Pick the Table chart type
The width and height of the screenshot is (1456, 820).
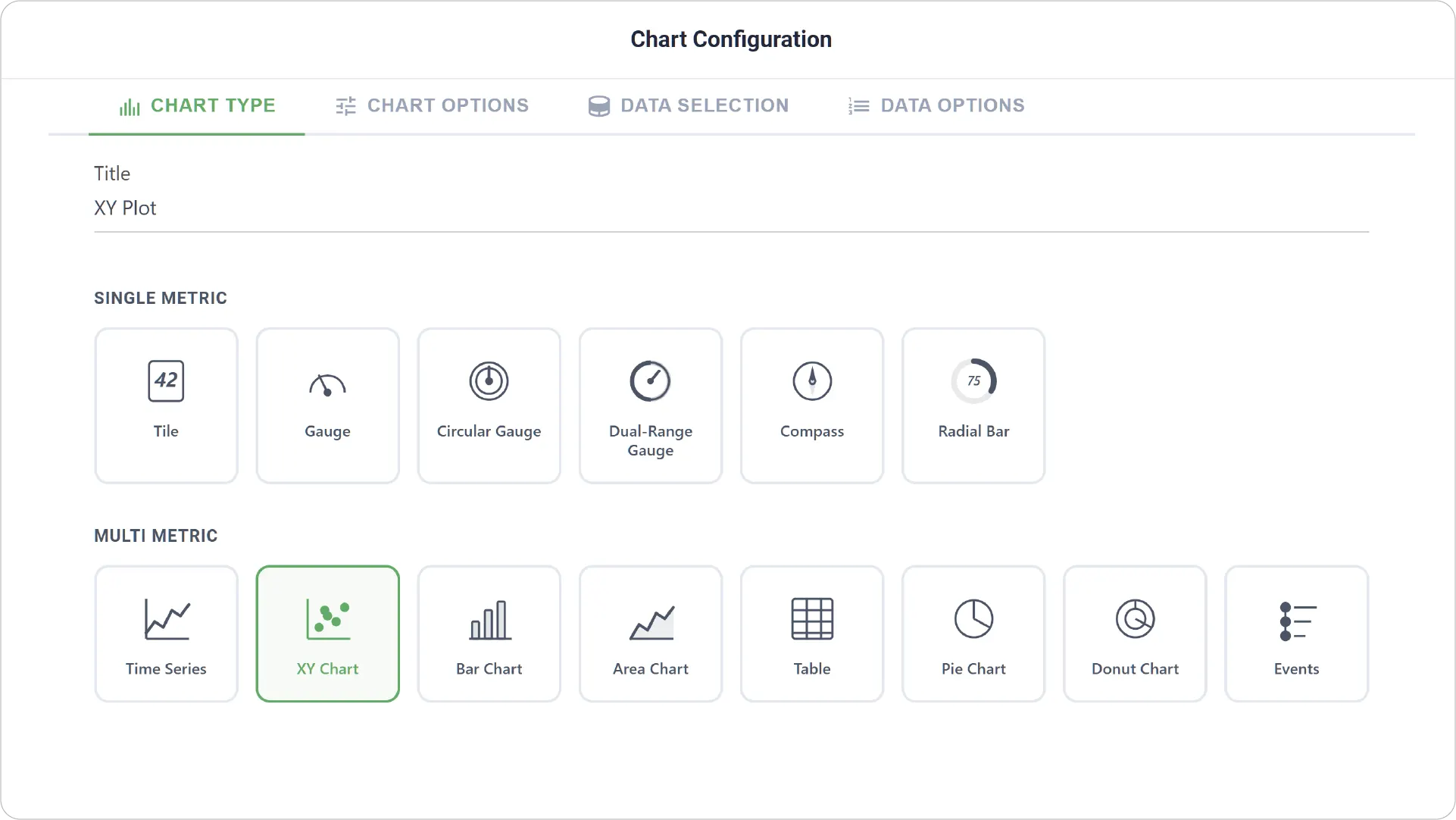(812, 634)
